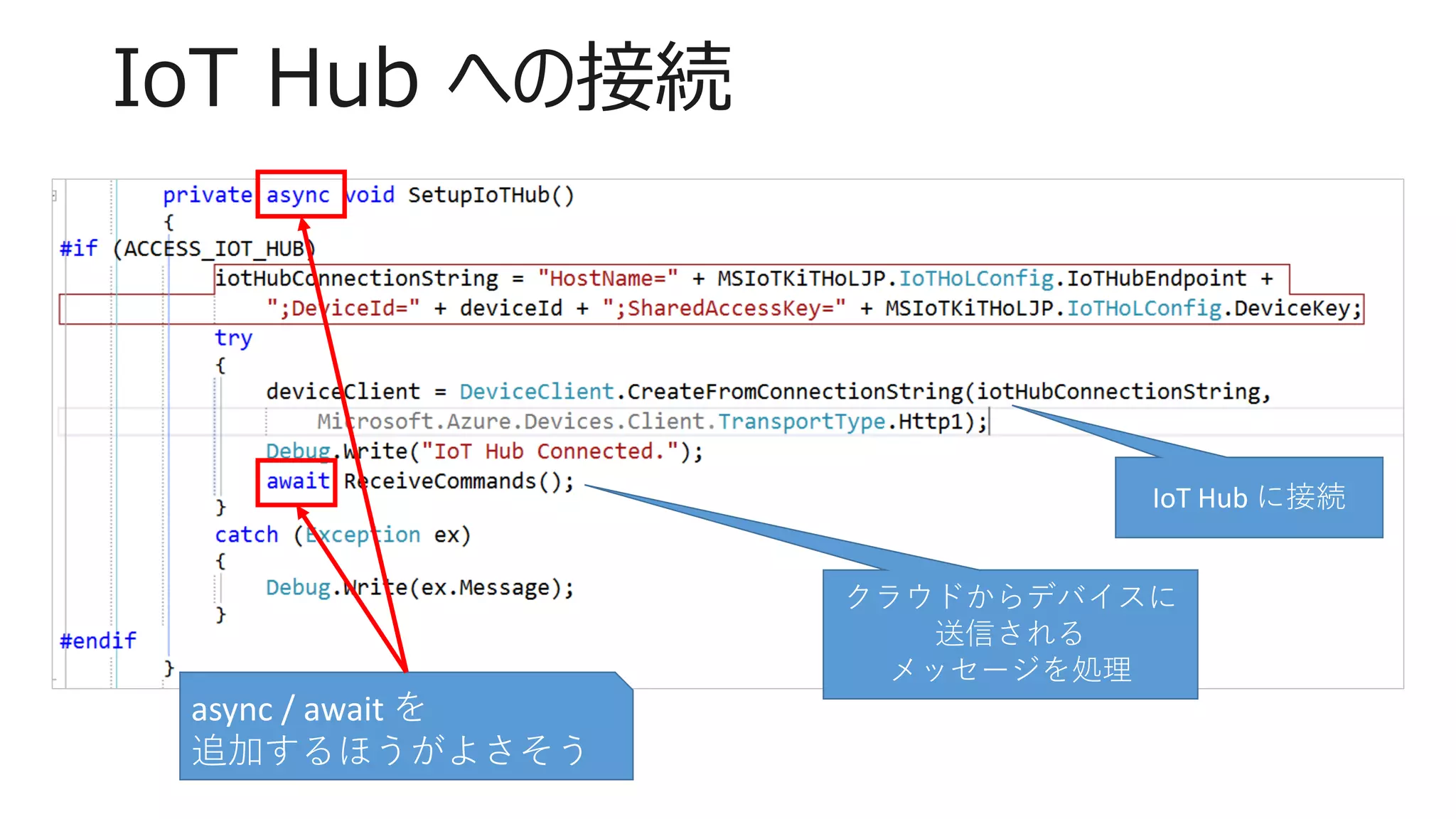Click the "Microsoft.Azure.Devices.Client" namespace

[511, 422]
